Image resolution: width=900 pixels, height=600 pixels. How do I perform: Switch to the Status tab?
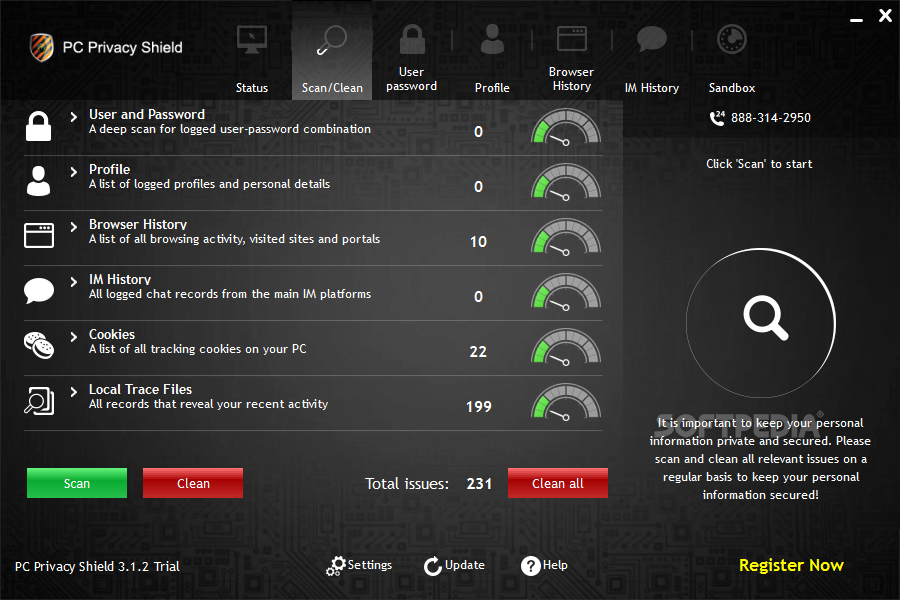[x=251, y=88]
